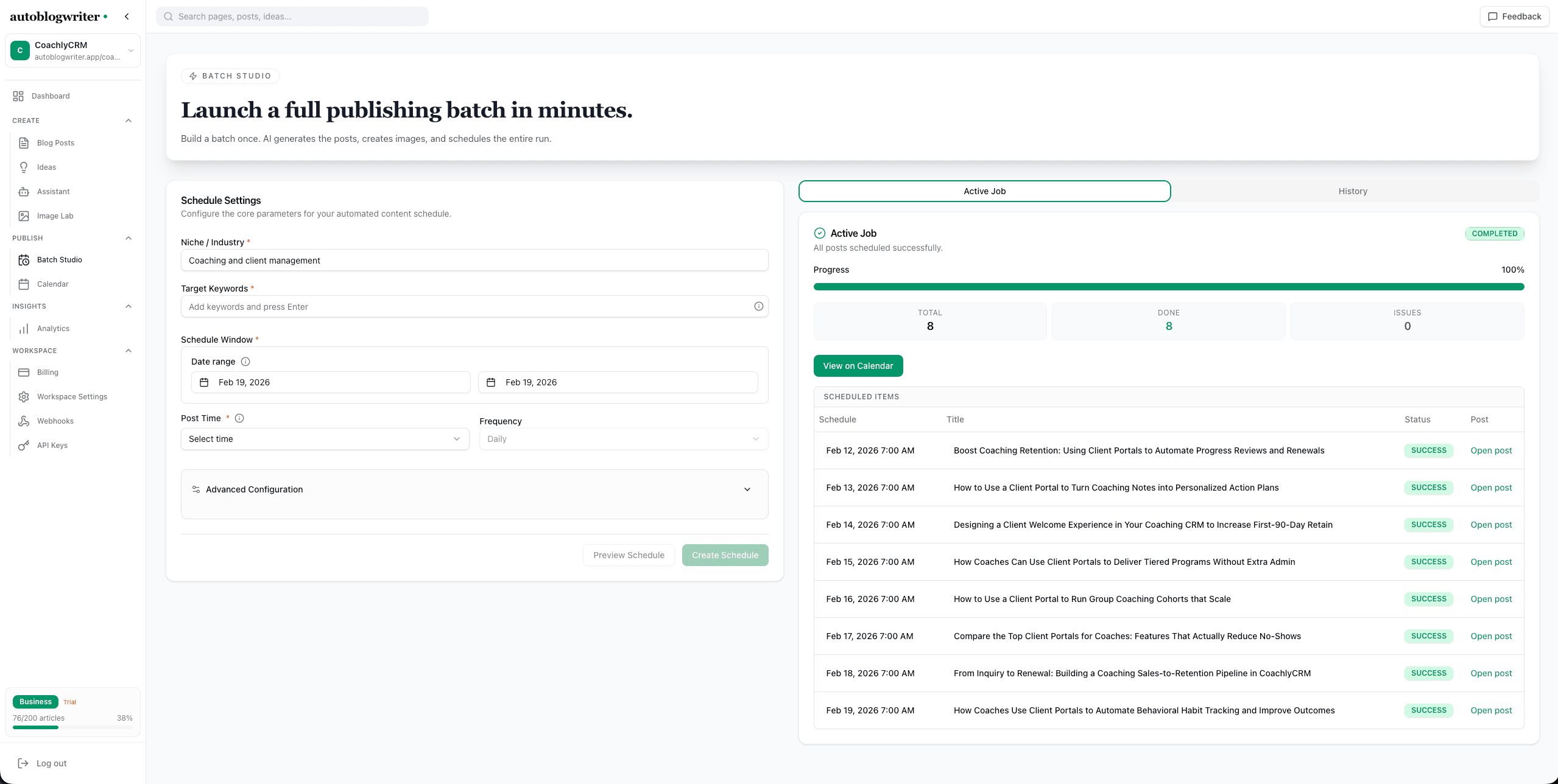Screen dimensions: 1558x784
Task: Expand the Advanced Configuration panel
Action: click(474, 489)
